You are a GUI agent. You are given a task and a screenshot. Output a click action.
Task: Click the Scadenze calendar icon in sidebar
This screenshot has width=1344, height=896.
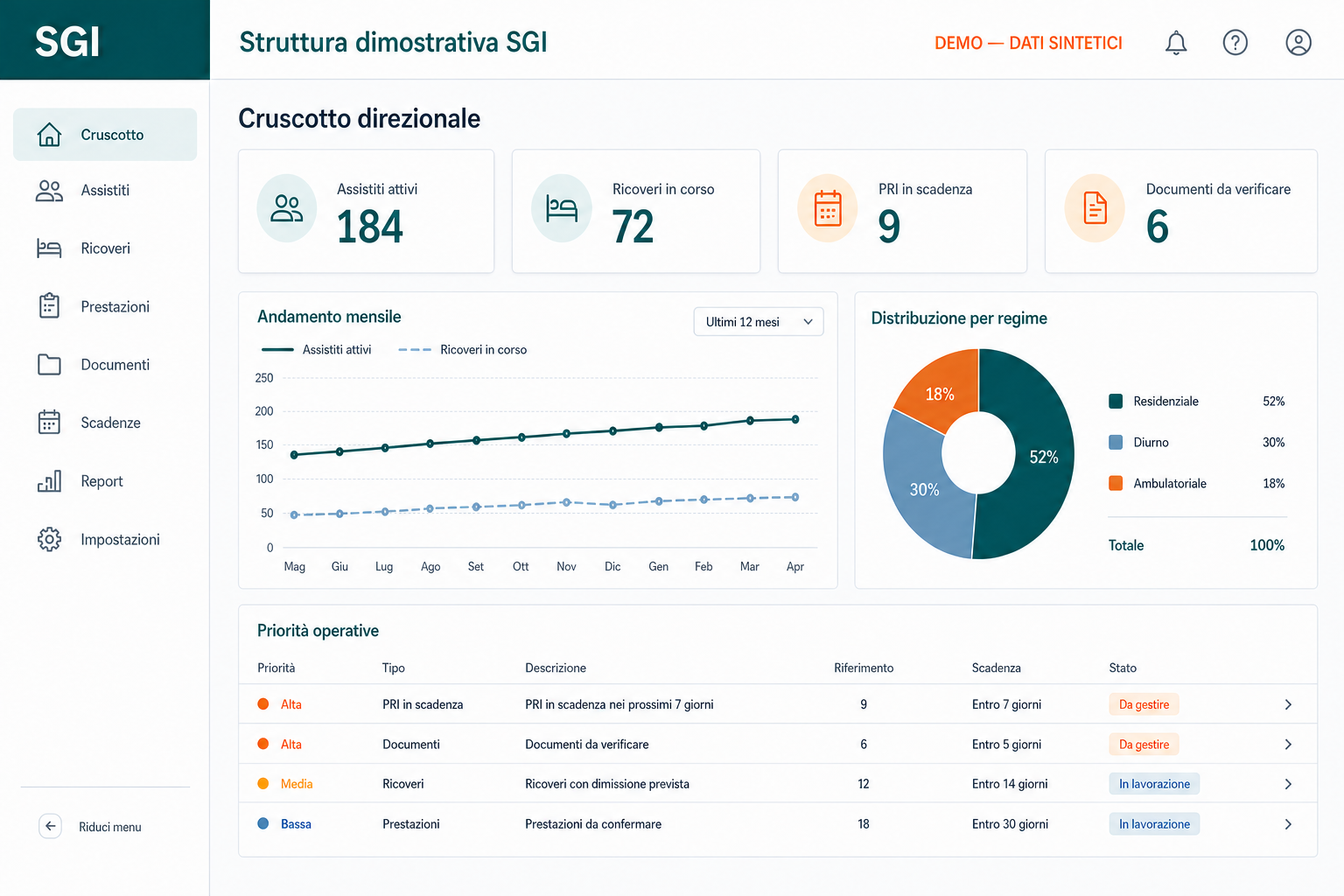(x=49, y=423)
